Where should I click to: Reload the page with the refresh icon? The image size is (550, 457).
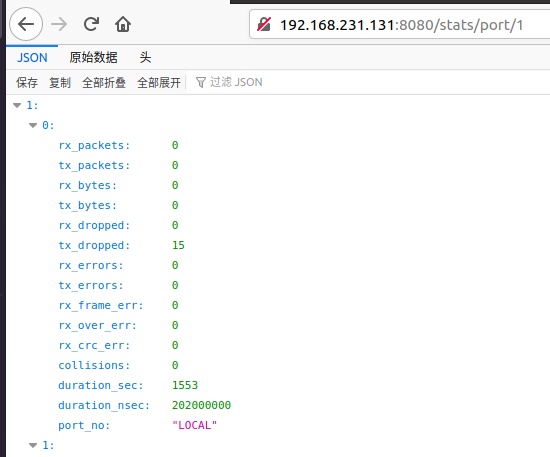pos(91,24)
